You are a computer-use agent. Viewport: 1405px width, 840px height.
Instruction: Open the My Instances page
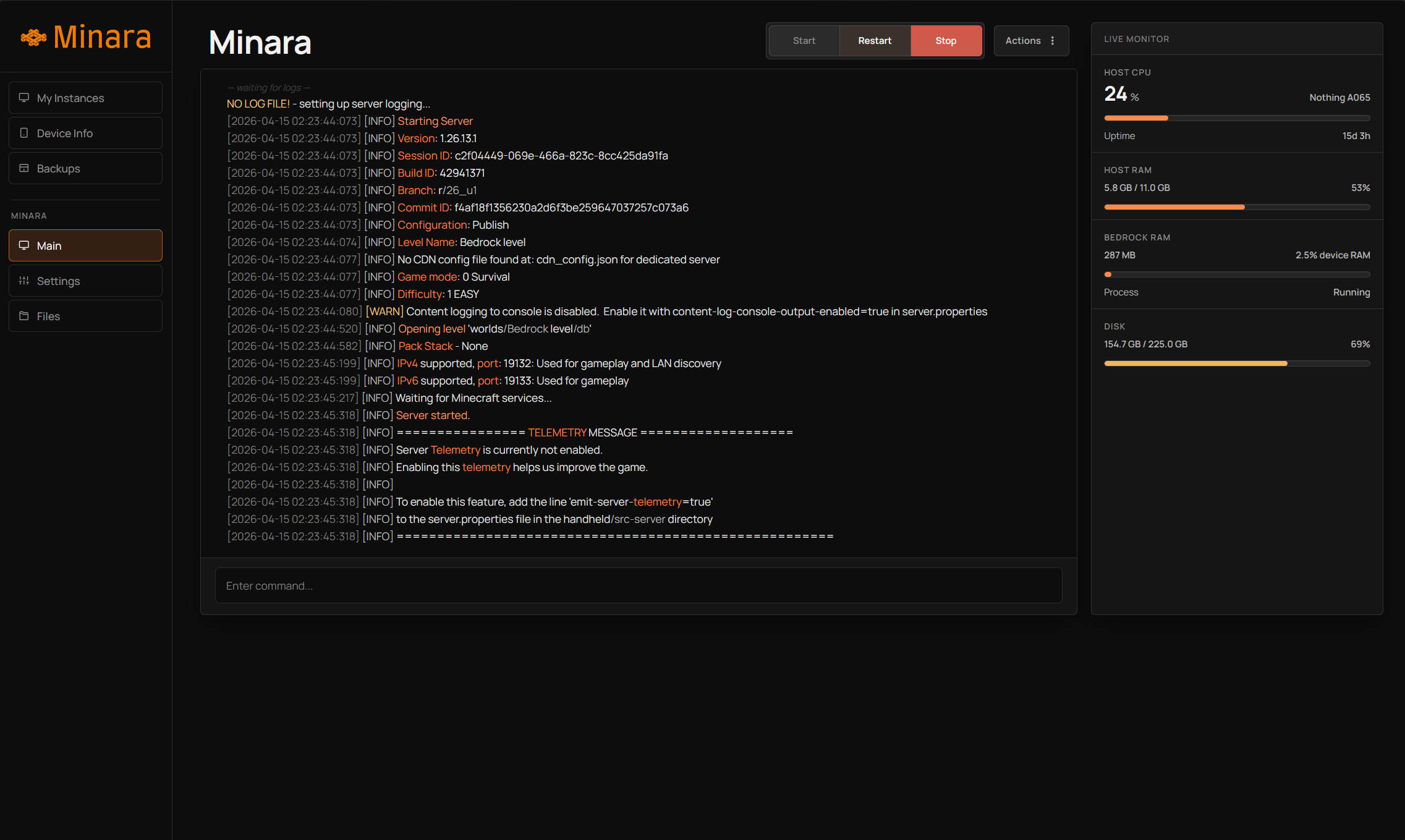tap(85, 98)
